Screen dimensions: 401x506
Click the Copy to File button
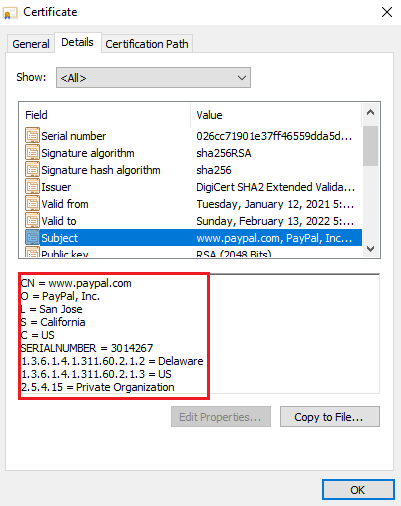(330, 417)
